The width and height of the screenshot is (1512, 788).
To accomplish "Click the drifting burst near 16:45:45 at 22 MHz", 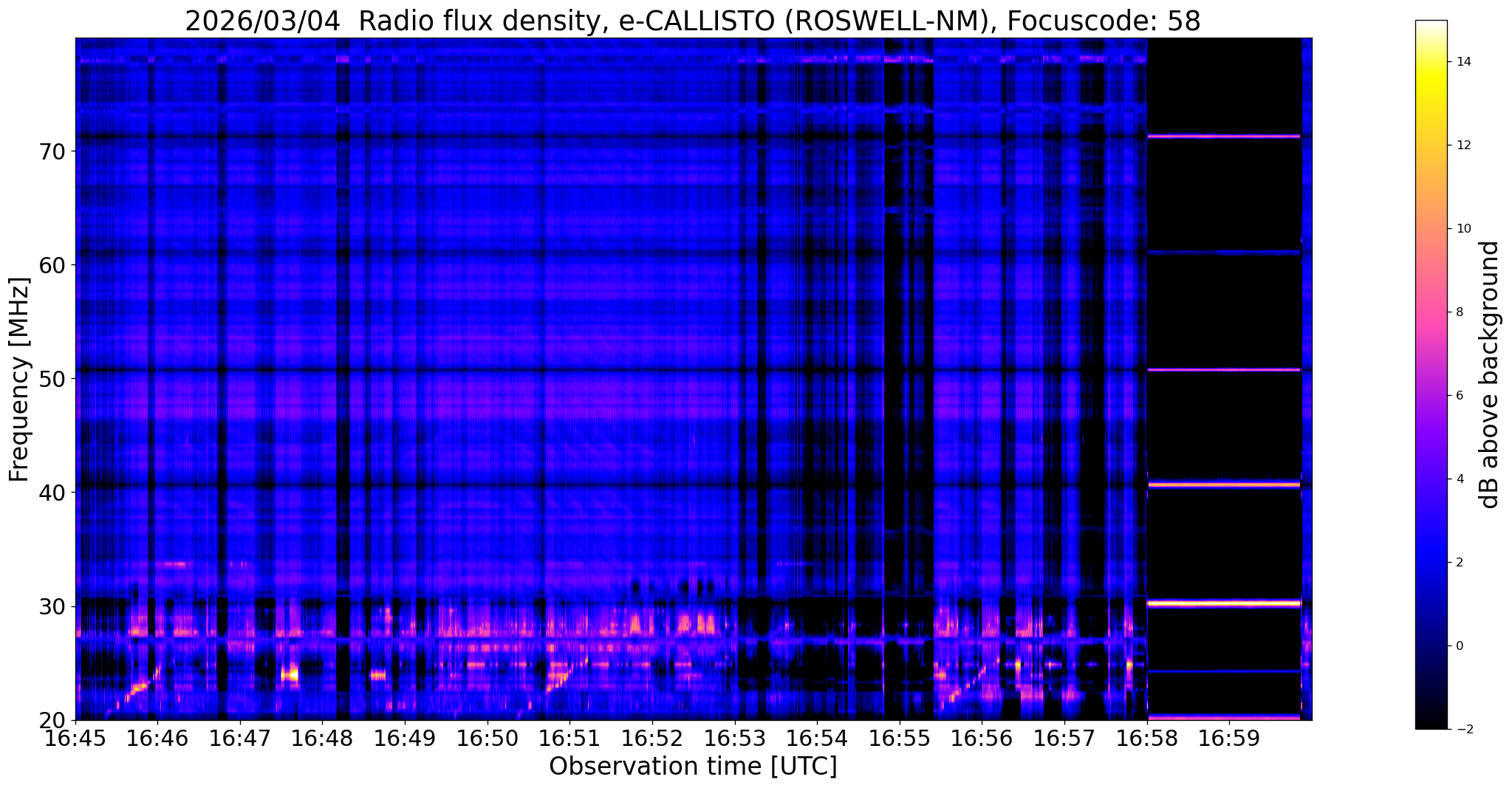I will click(139, 689).
